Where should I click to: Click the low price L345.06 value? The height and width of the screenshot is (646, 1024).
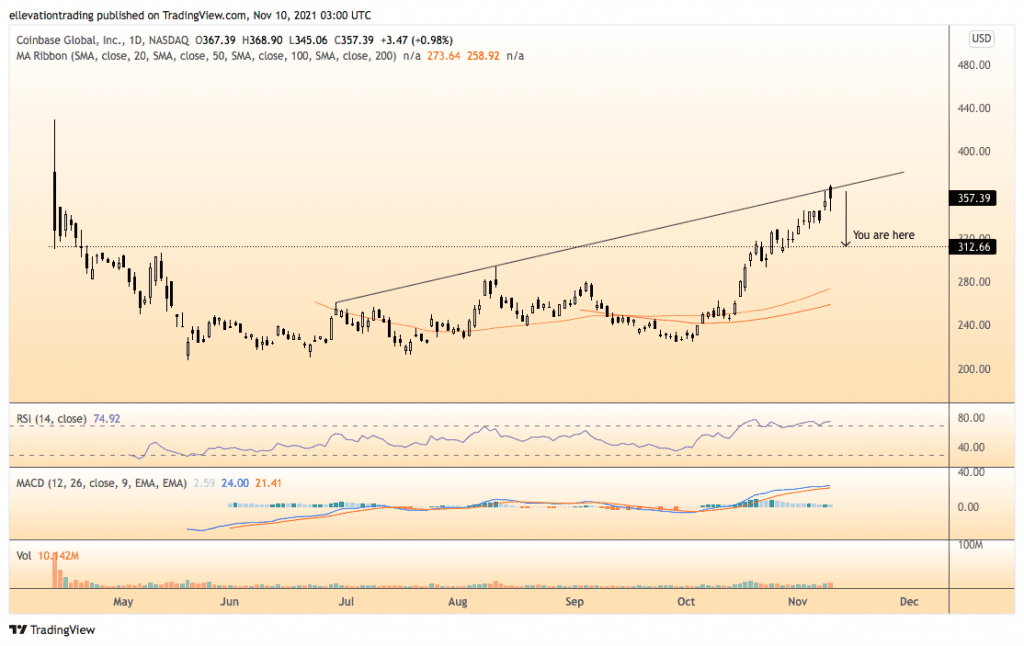click(308, 40)
